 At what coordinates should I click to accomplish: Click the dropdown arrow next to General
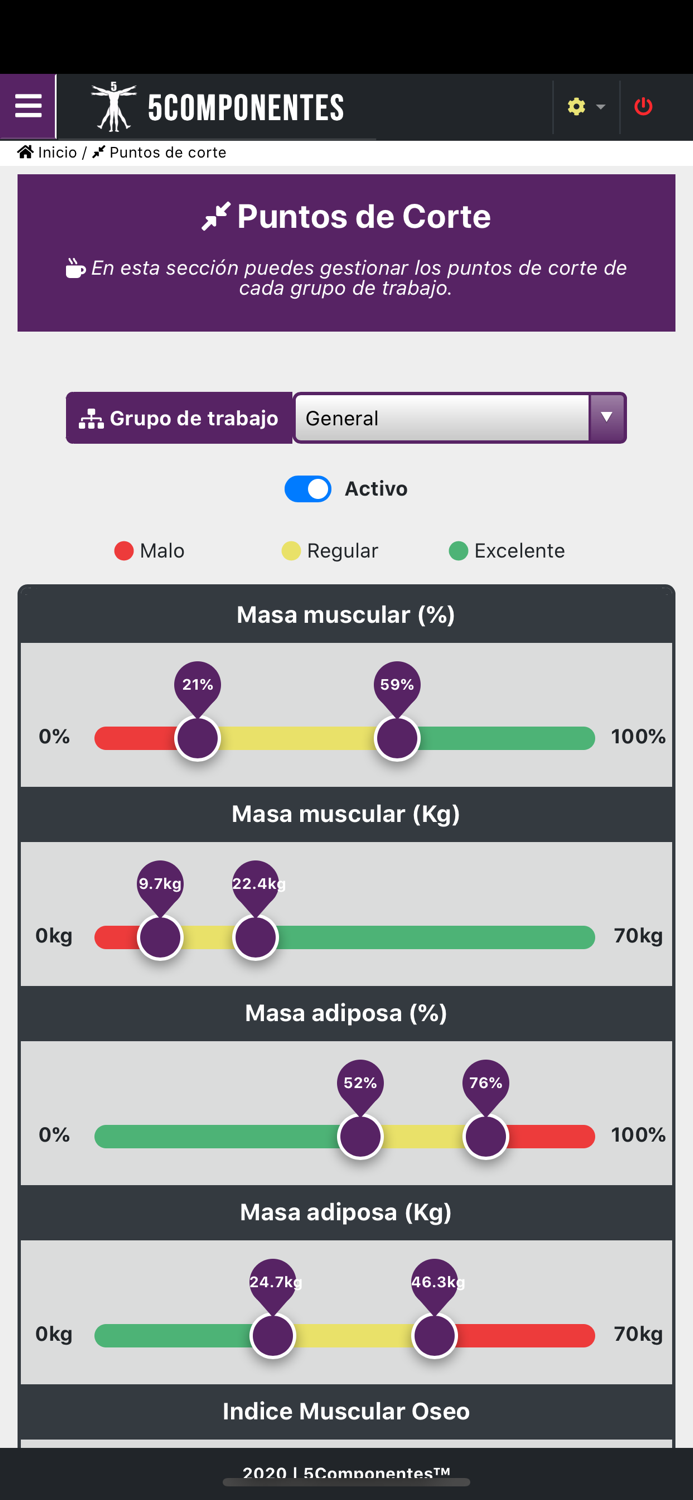(x=606, y=418)
